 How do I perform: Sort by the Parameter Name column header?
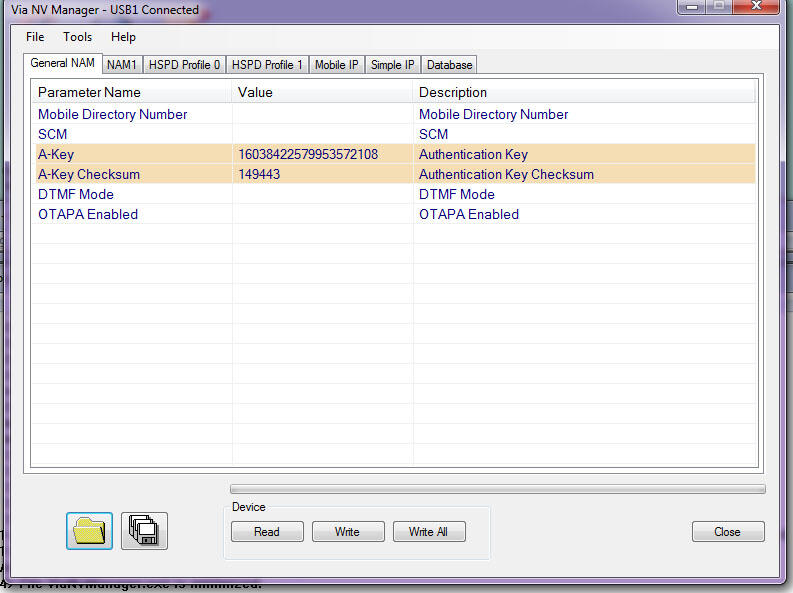[132, 93]
